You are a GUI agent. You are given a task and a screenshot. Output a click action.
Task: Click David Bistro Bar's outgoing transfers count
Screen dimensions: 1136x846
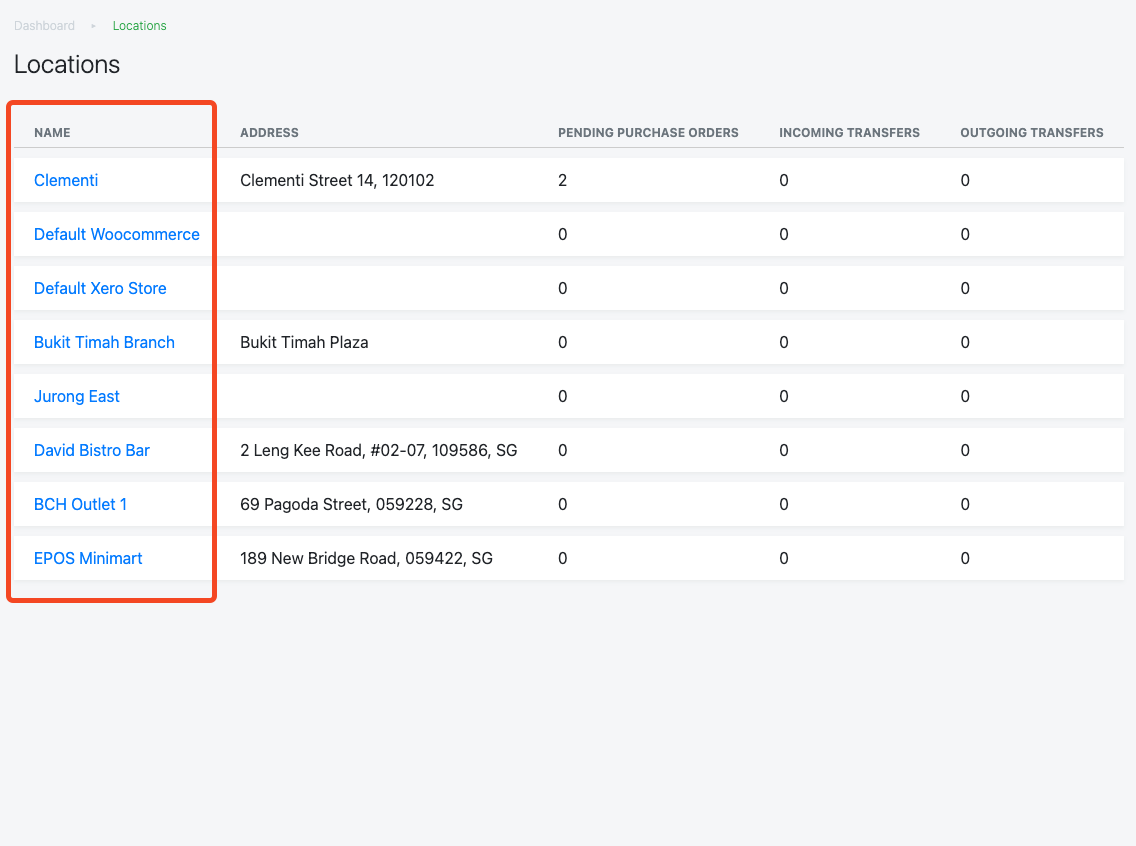click(x=965, y=451)
